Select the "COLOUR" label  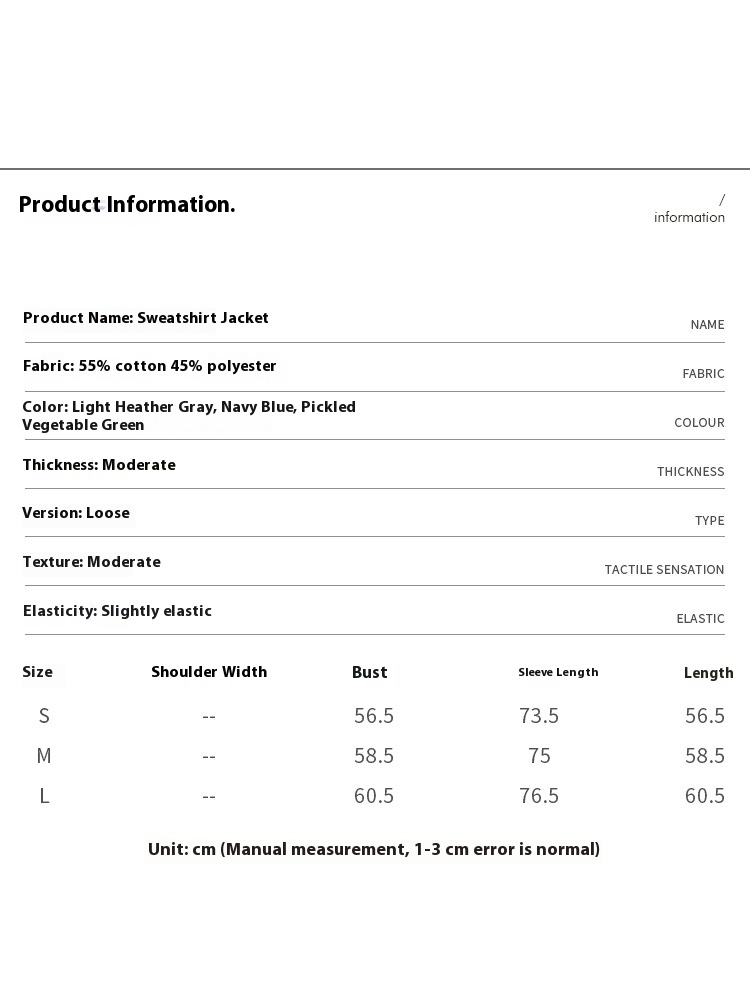699,423
